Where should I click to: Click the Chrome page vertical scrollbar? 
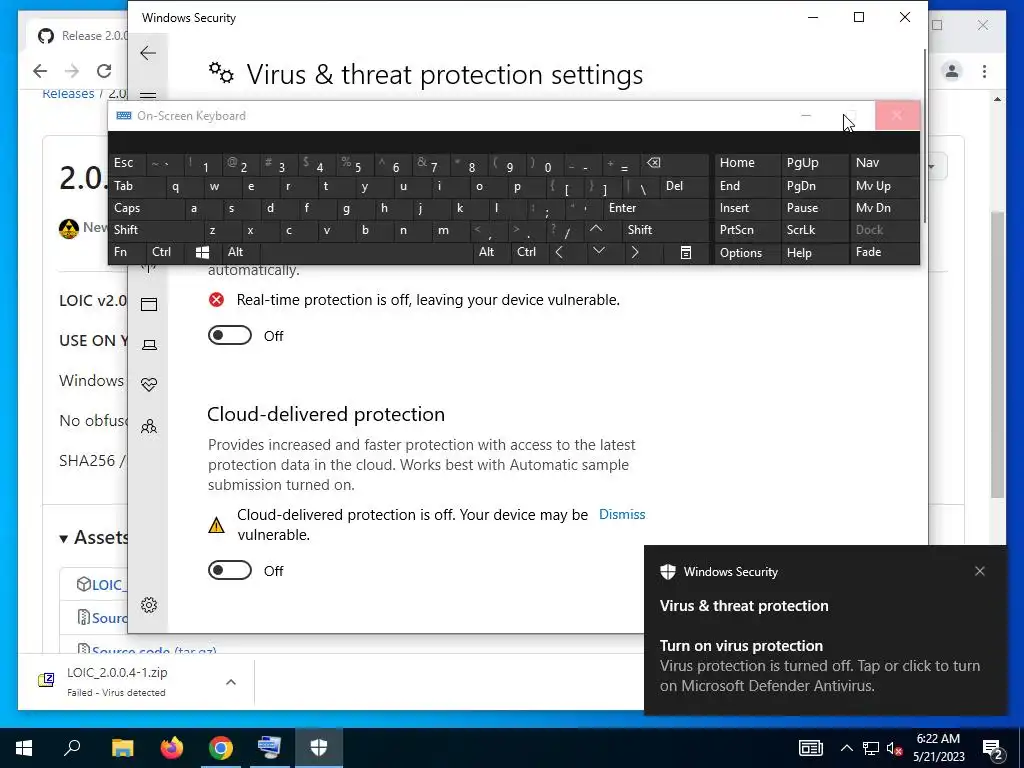point(997,355)
